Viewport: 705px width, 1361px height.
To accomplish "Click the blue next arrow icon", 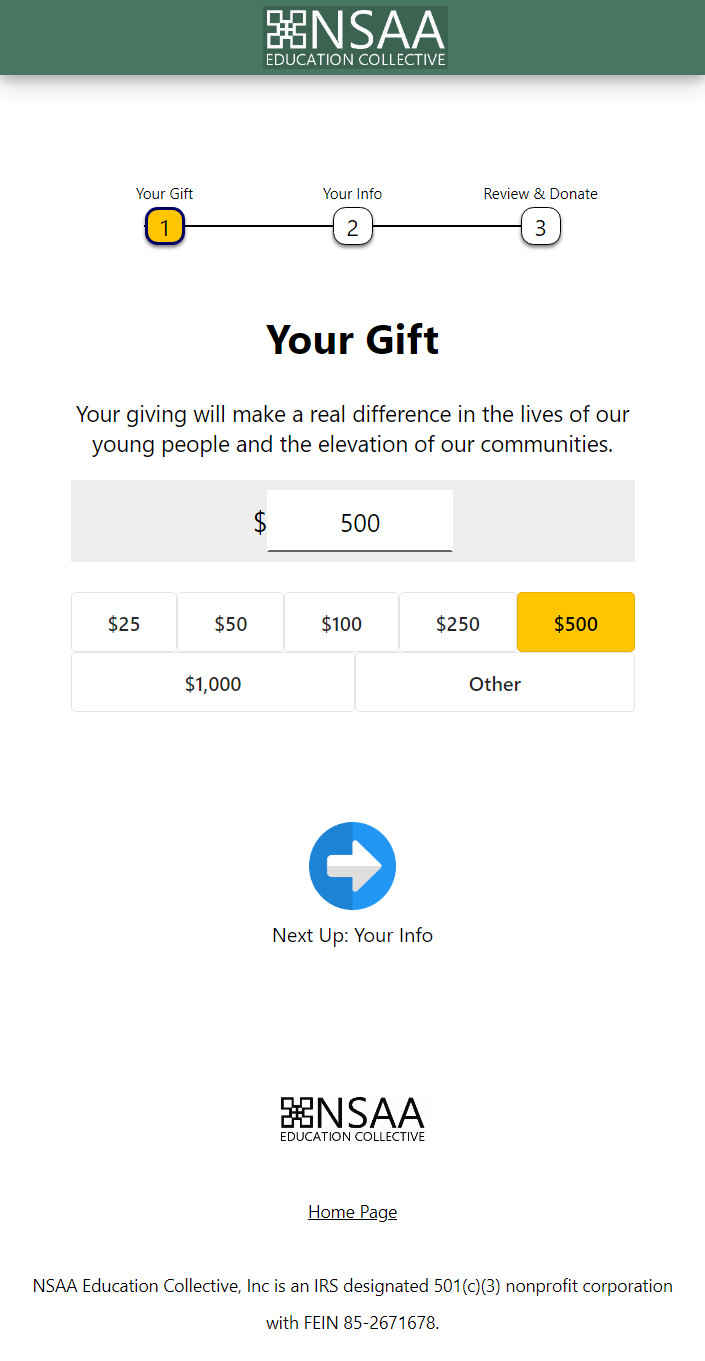I will pos(352,866).
